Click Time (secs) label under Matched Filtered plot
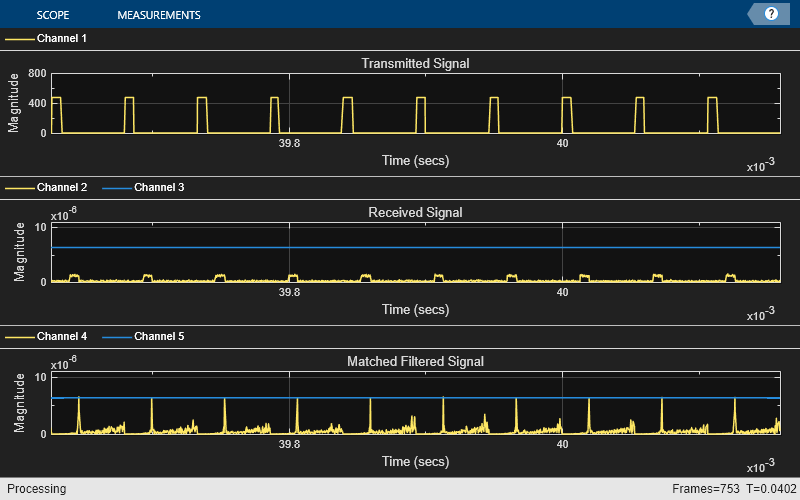 coord(415,461)
